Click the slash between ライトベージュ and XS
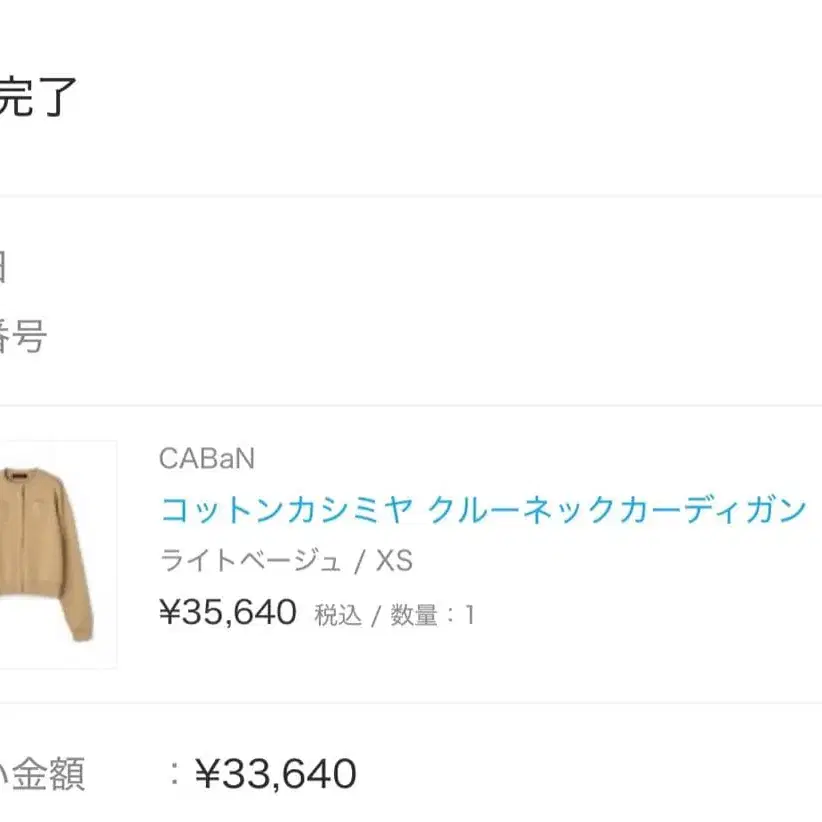Image resolution: width=822 pixels, height=822 pixels. click(x=360, y=562)
